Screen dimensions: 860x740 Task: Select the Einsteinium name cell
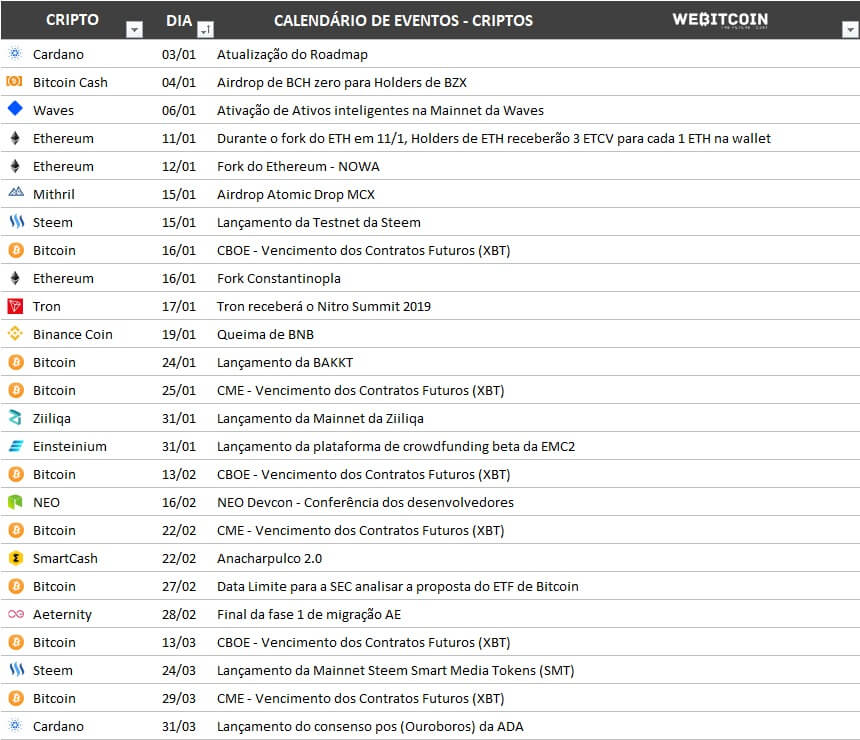pyautogui.click(x=70, y=446)
